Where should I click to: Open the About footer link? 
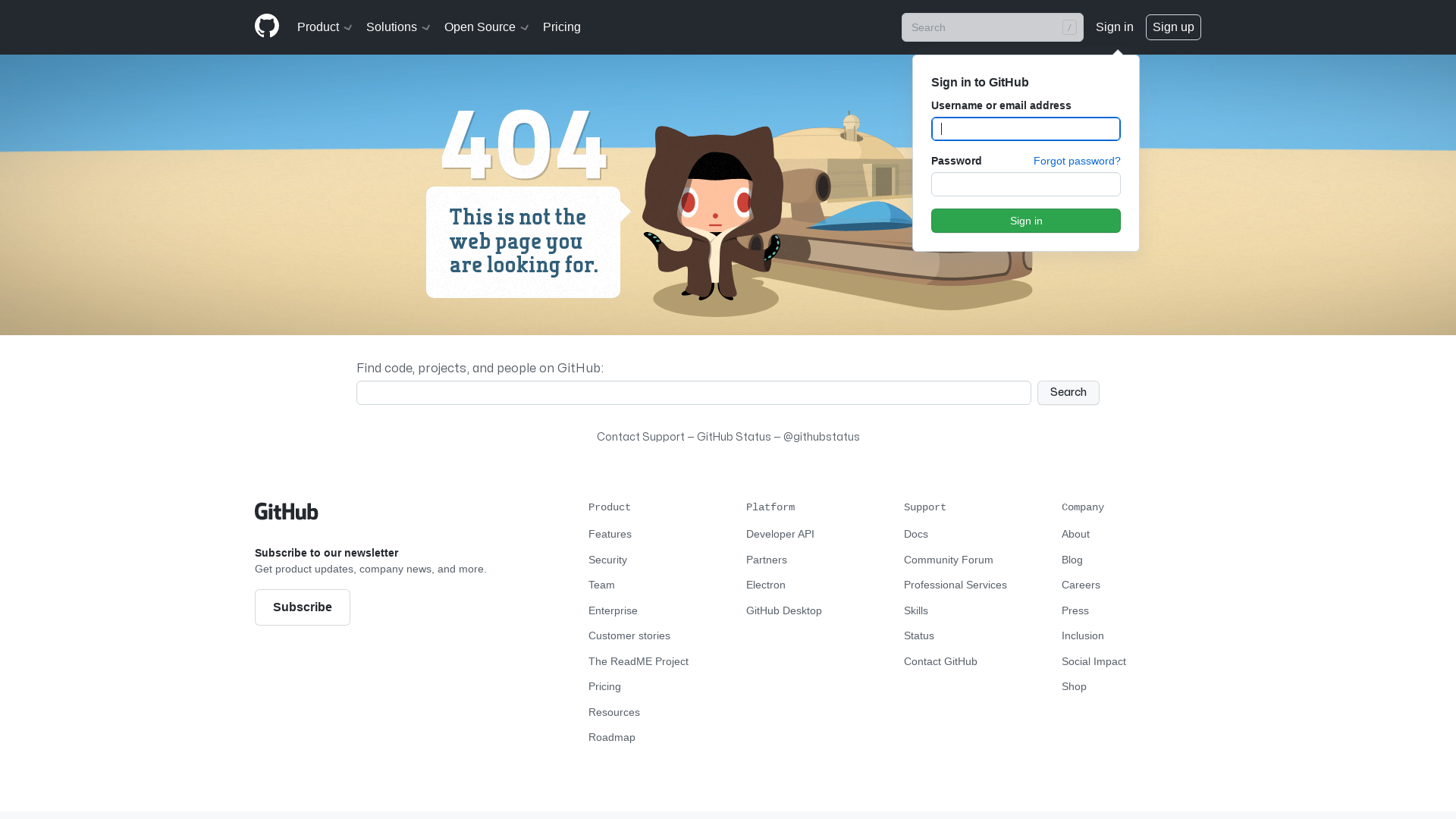pos(1075,534)
